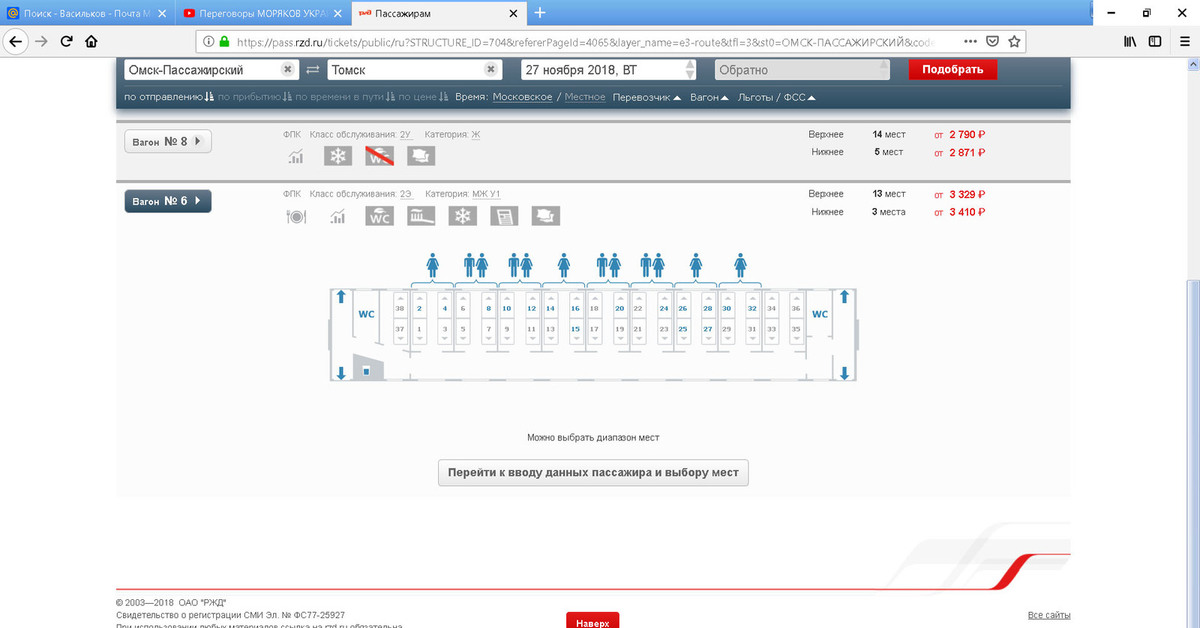Screen dimensions: 1200x628
Task: Click the snowflake air conditioning icon in Вагон № 6
Action: (462, 216)
